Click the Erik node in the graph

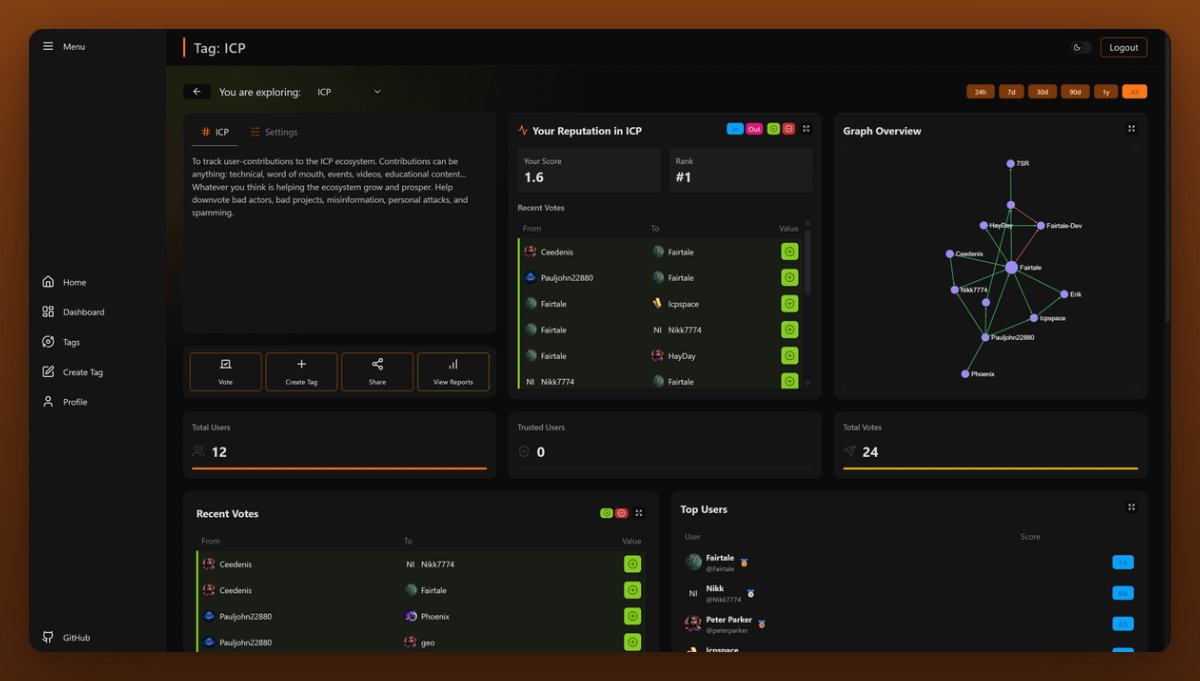pyautogui.click(x=1063, y=294)
